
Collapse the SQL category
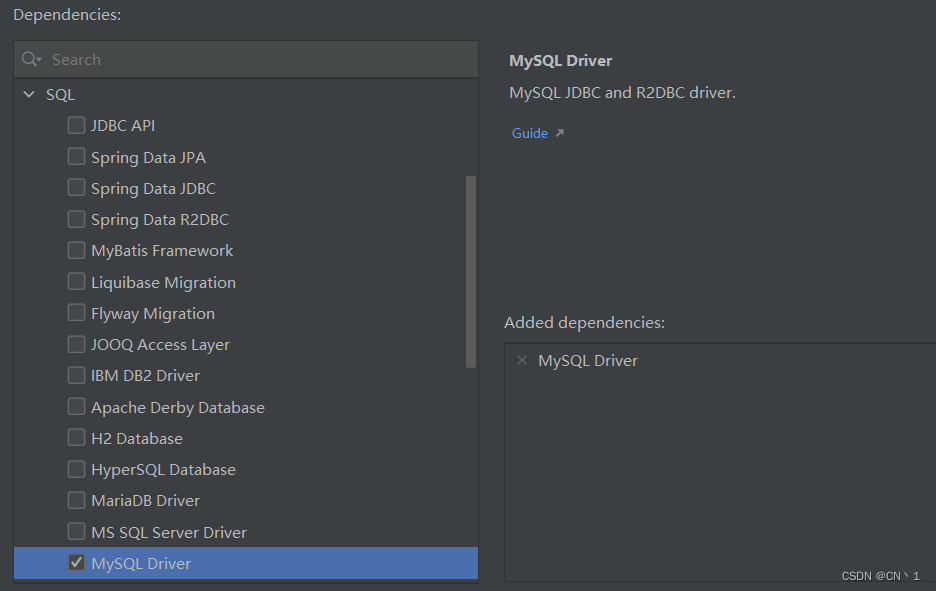pos(29,94)
